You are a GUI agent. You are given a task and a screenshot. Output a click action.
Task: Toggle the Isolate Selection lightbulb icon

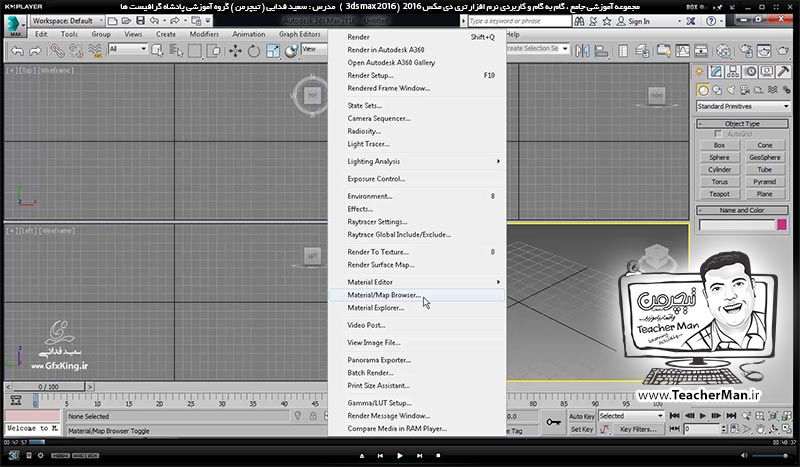tap(298, 416)
